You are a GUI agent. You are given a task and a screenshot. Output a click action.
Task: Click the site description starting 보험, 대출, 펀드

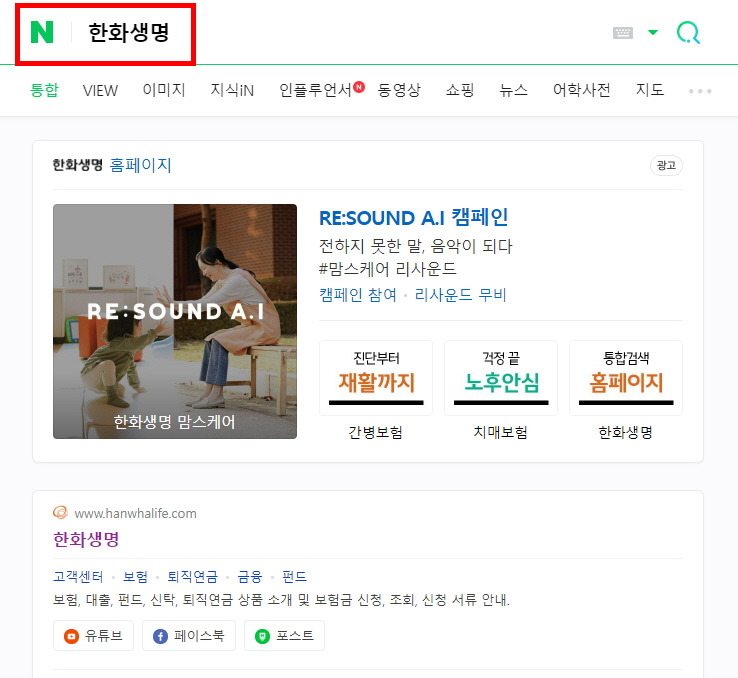point(281,599)
